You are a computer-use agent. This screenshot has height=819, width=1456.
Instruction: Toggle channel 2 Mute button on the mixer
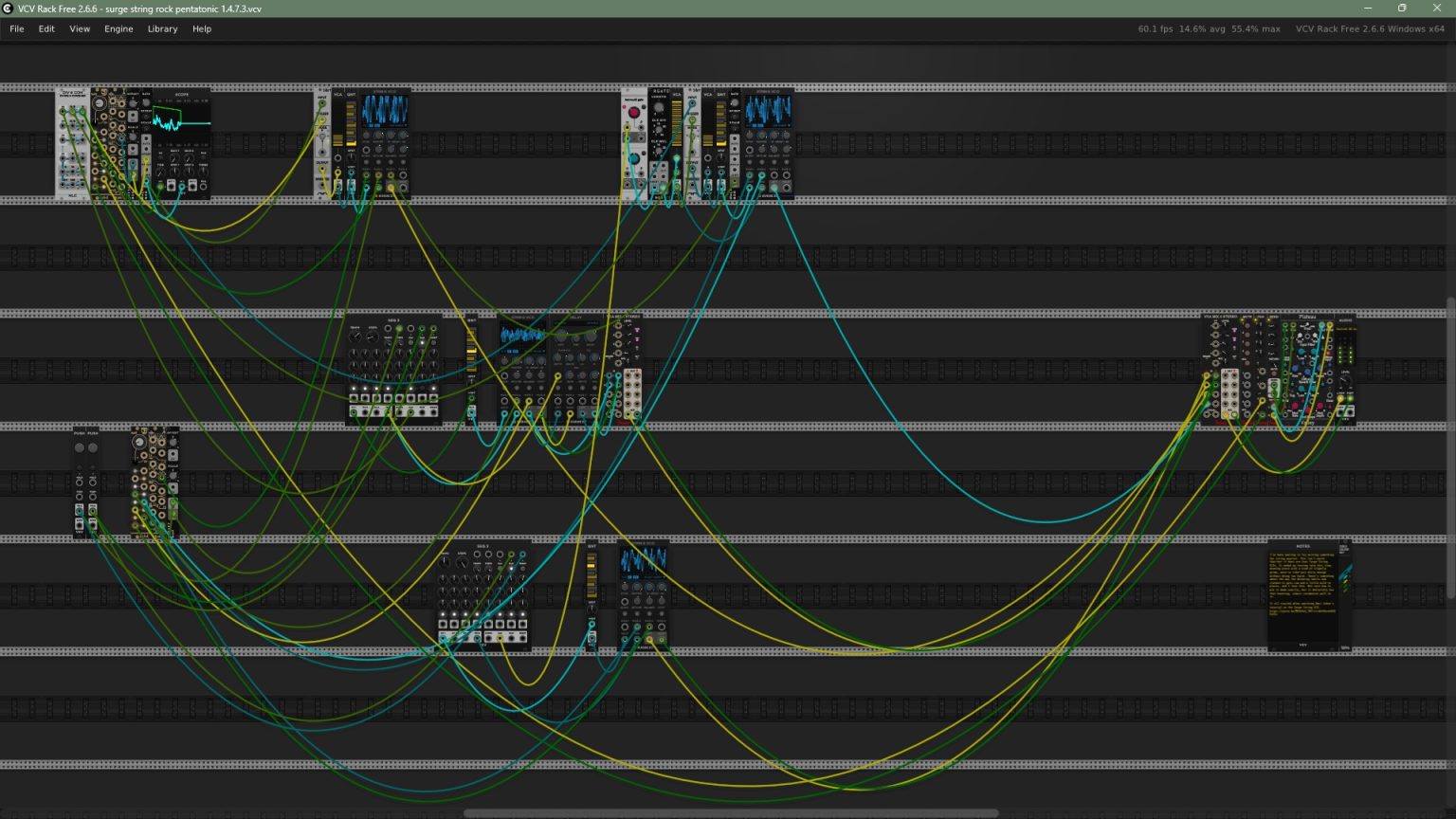pos(1247,335)
